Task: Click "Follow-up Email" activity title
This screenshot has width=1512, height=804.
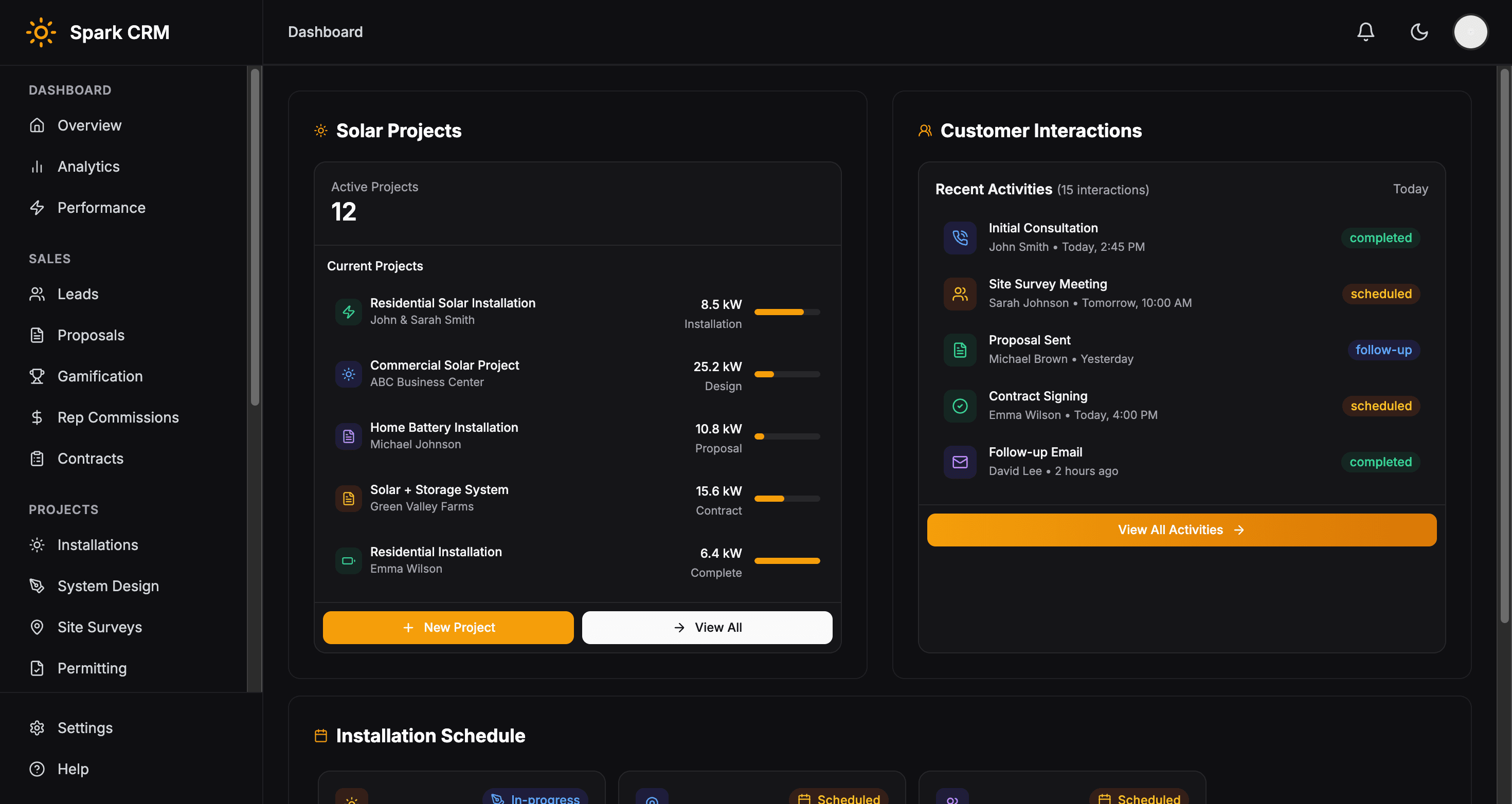Action: click(1035, 452)
